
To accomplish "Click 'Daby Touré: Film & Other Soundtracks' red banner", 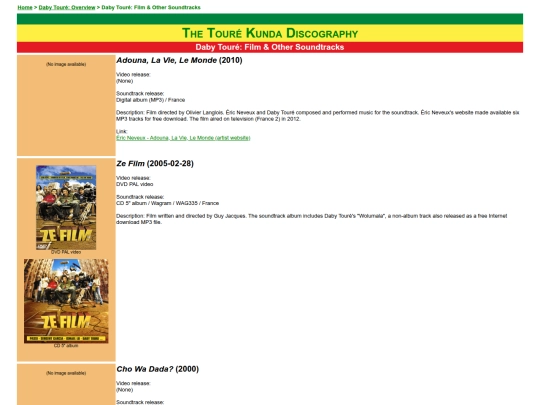I will tap(270, 47).
